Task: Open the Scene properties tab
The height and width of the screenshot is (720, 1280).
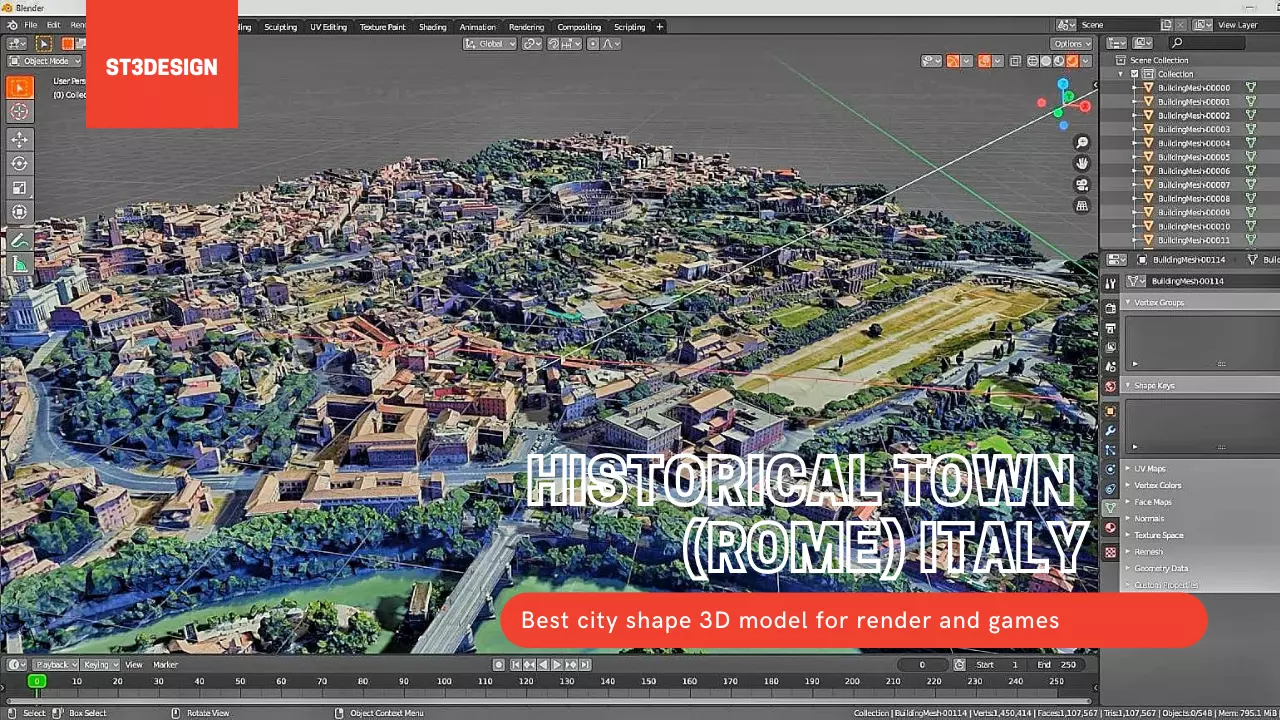Action: 1110,367
